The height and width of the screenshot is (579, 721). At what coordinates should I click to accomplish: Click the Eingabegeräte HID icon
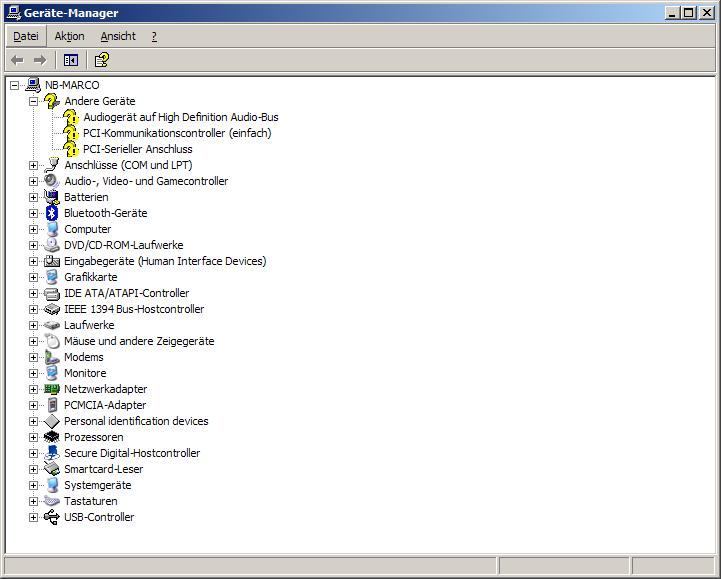52,261
